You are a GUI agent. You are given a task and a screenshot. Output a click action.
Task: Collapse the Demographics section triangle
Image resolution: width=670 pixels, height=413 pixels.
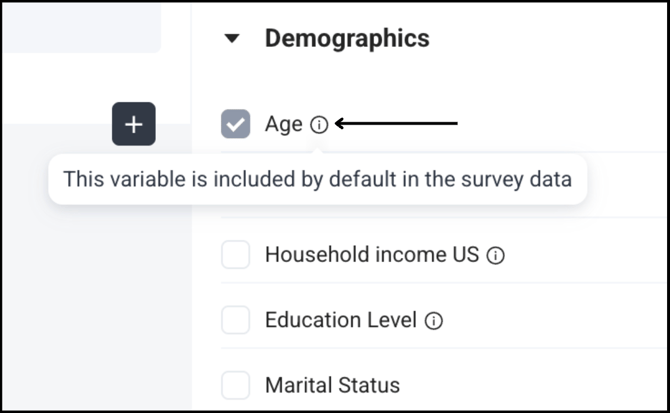click(x=232, y=39)
